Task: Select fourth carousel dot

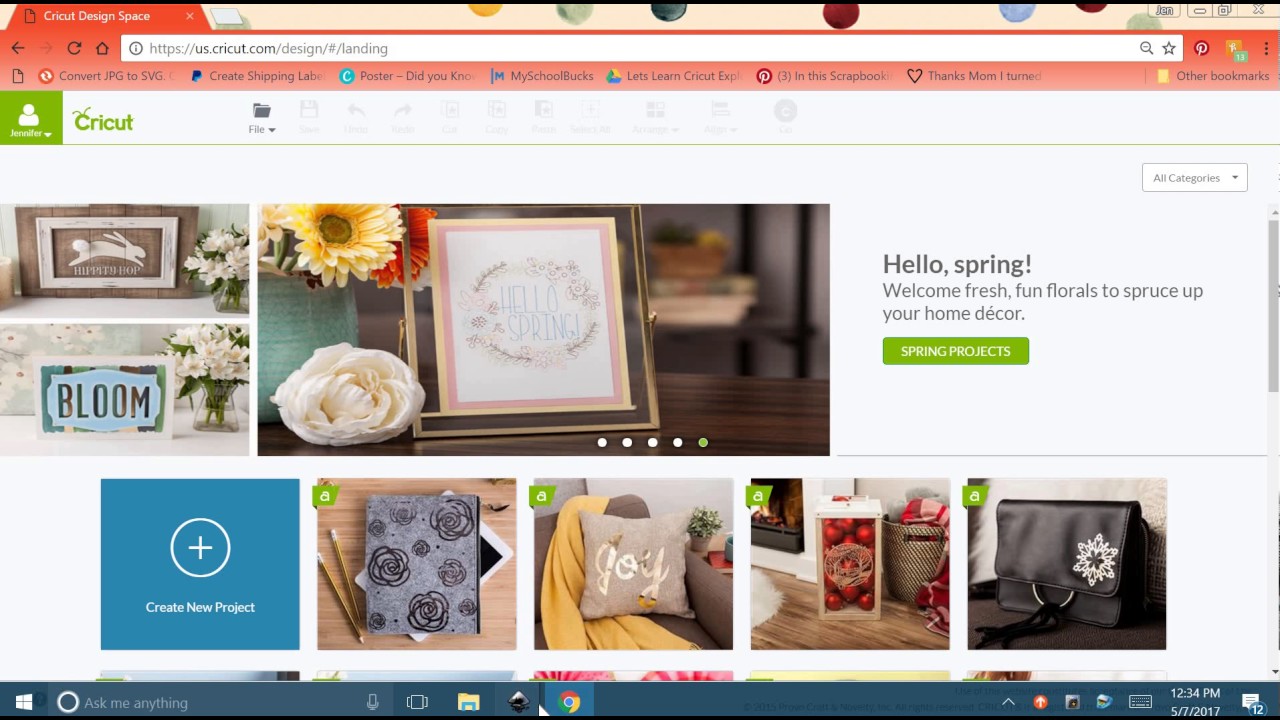Action: click(678, 442)
